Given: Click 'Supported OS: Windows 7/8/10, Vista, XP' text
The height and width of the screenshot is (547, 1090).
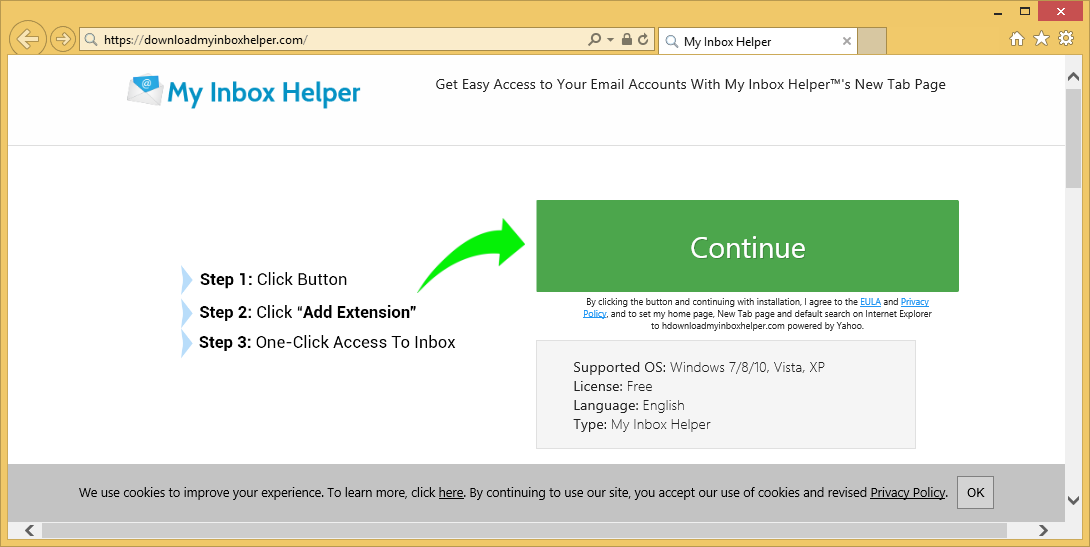Looking at the screenshot, I should click(699, 367).
